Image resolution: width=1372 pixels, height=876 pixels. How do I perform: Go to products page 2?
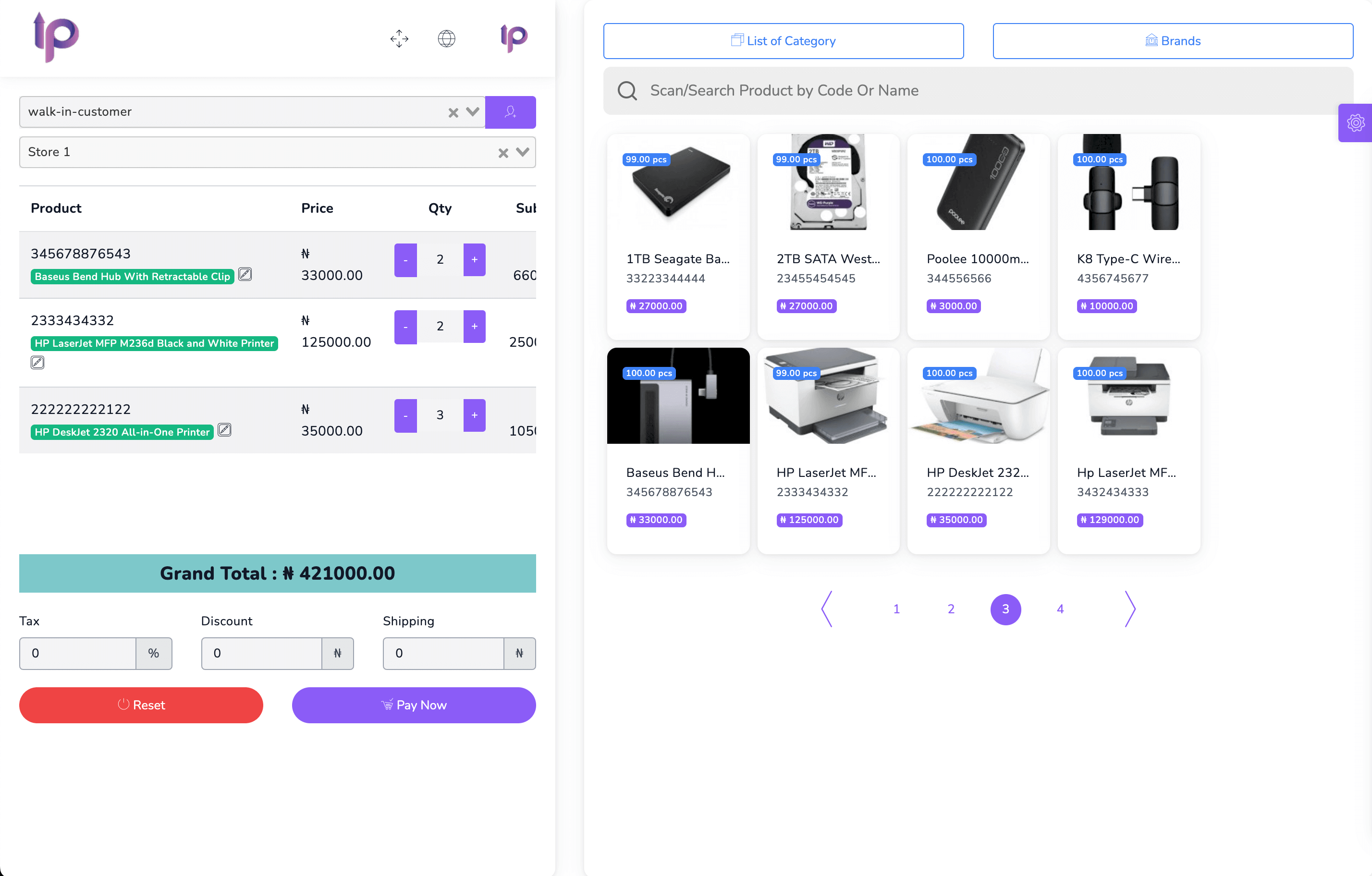tap(951, 609)
